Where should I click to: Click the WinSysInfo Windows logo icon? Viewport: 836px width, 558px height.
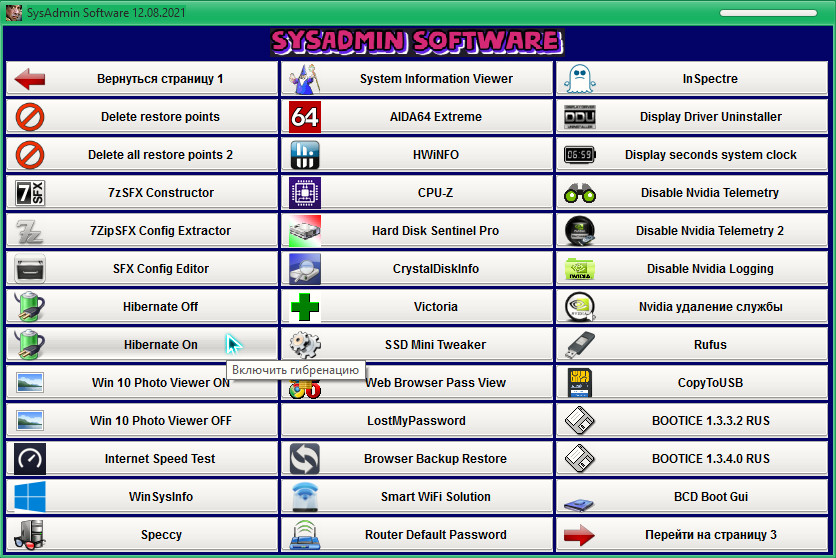point(30,497)
